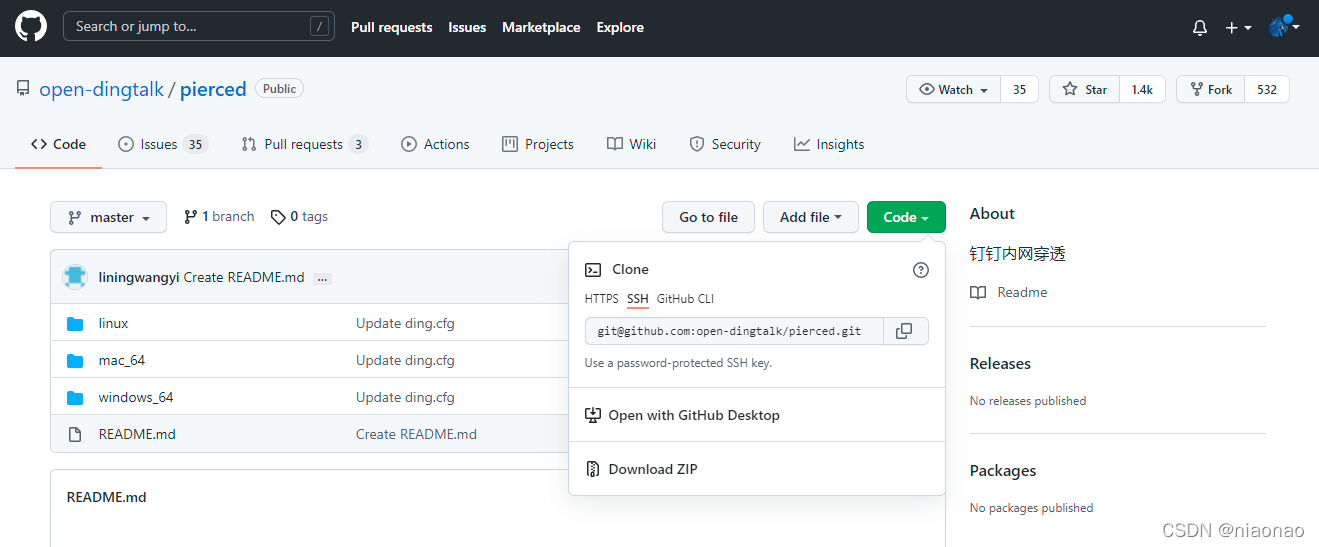The height and width of the screenshot is (547, 1319).
Task: Go to Marketplace in top navigation
Action: [541, 27]
